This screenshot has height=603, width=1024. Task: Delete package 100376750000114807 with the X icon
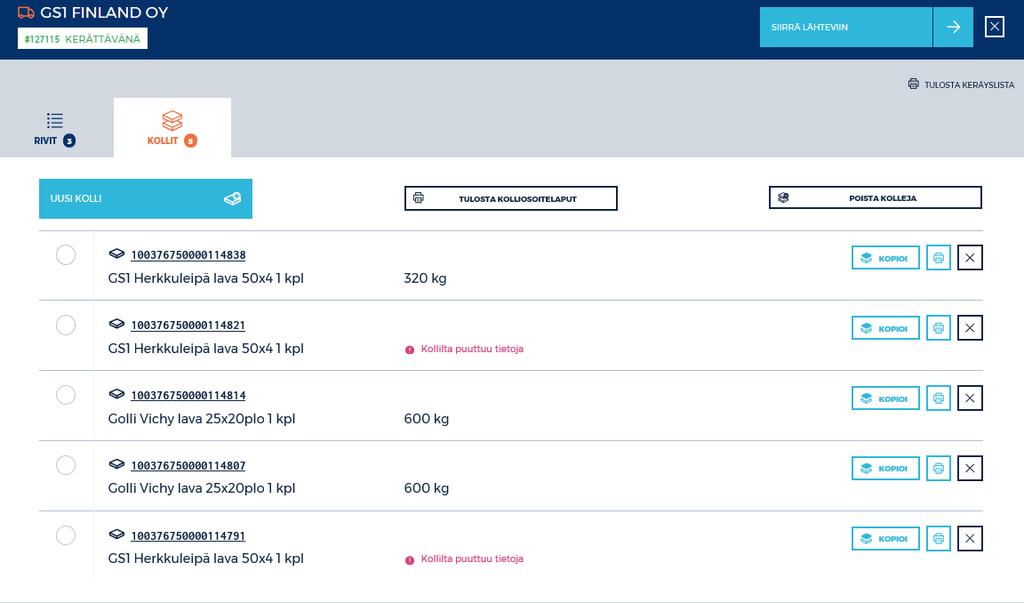[x=970, y=468]
